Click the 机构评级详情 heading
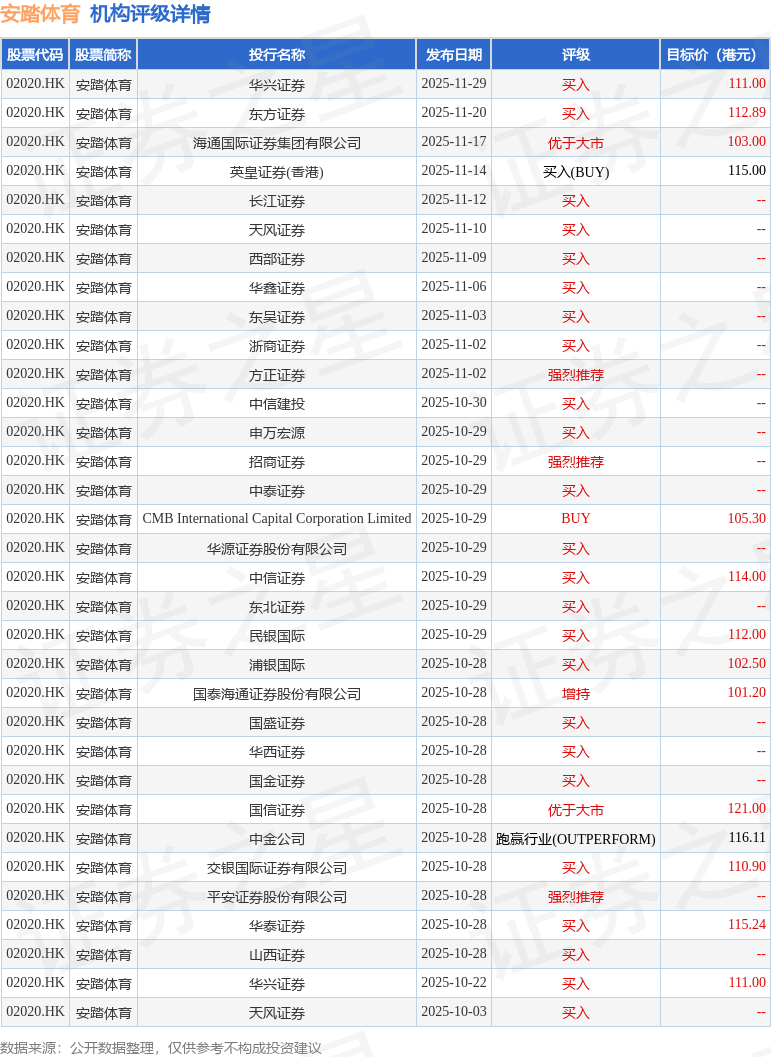Screen dimensions: 771x1057 coord(150,14)
